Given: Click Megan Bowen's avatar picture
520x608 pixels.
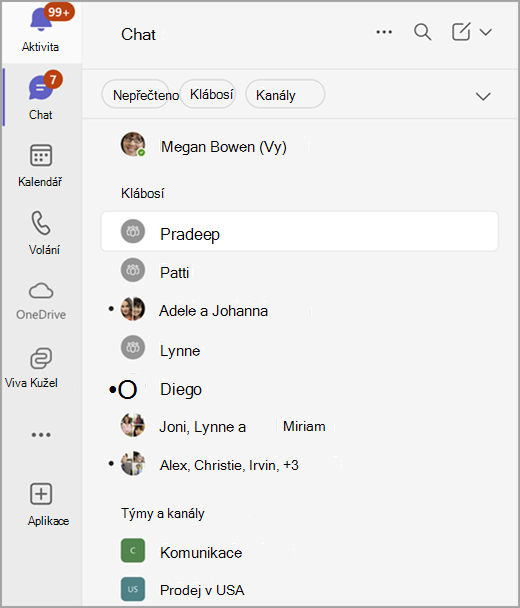Looking at the screenshot, I should point(133,144).
